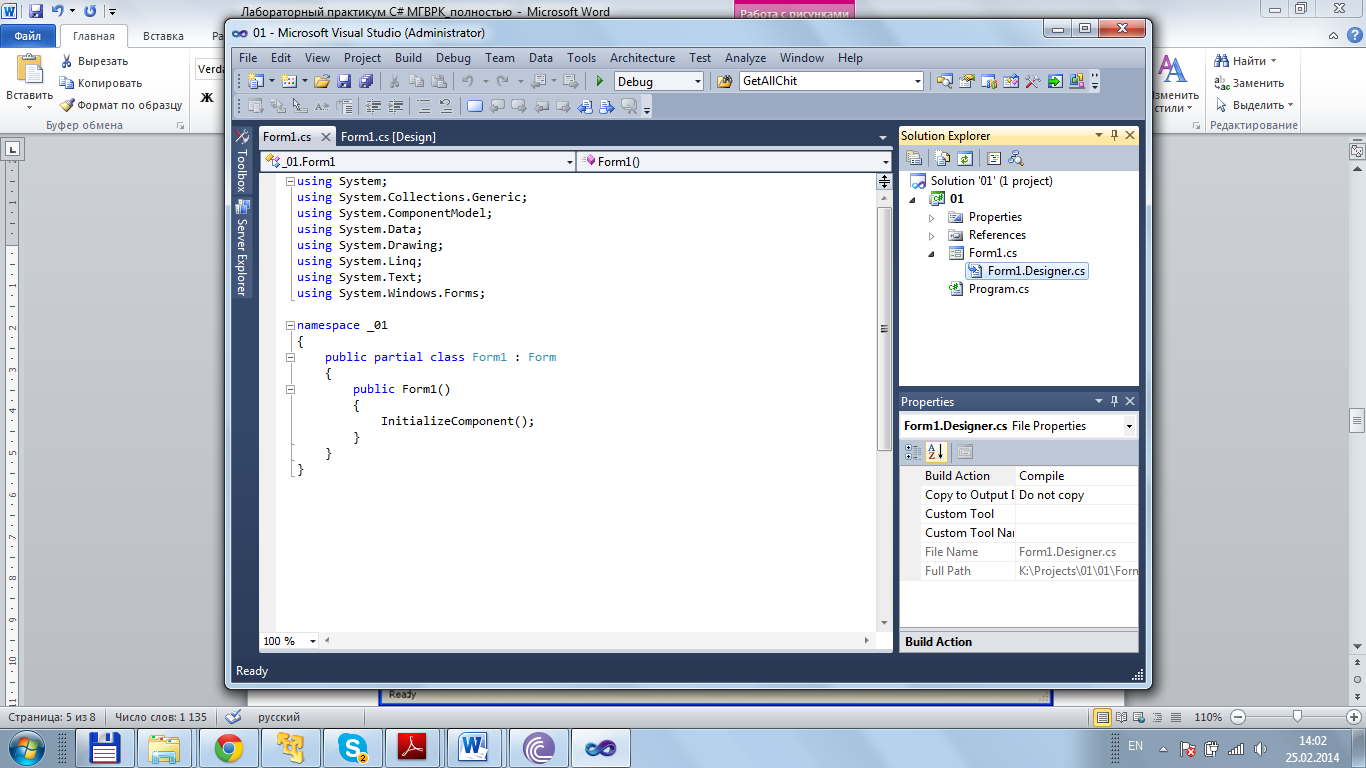
Task: Click the Uncomment selected lines icon
Action: point(446,105)
